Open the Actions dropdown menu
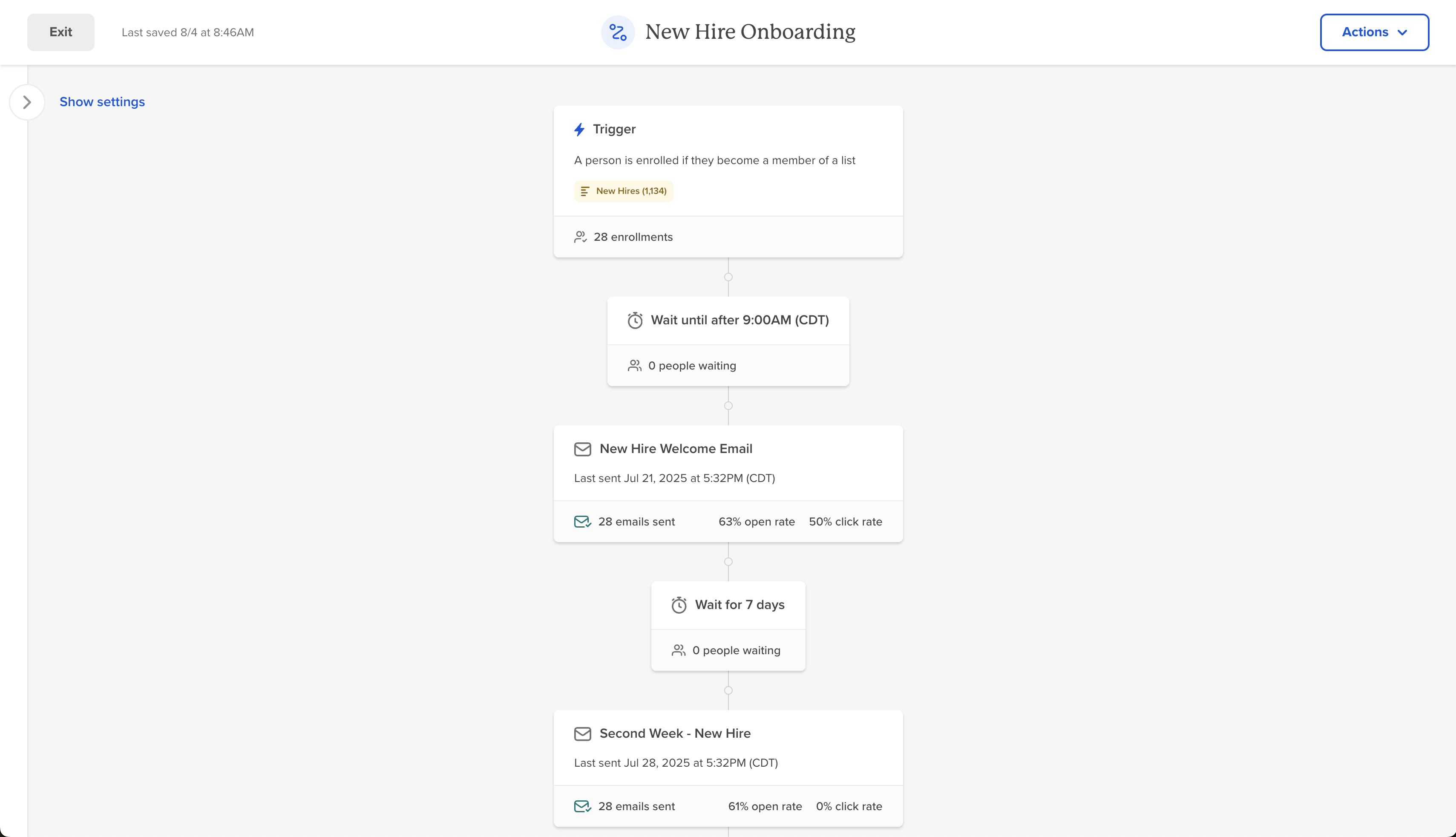 point(1374,32)
